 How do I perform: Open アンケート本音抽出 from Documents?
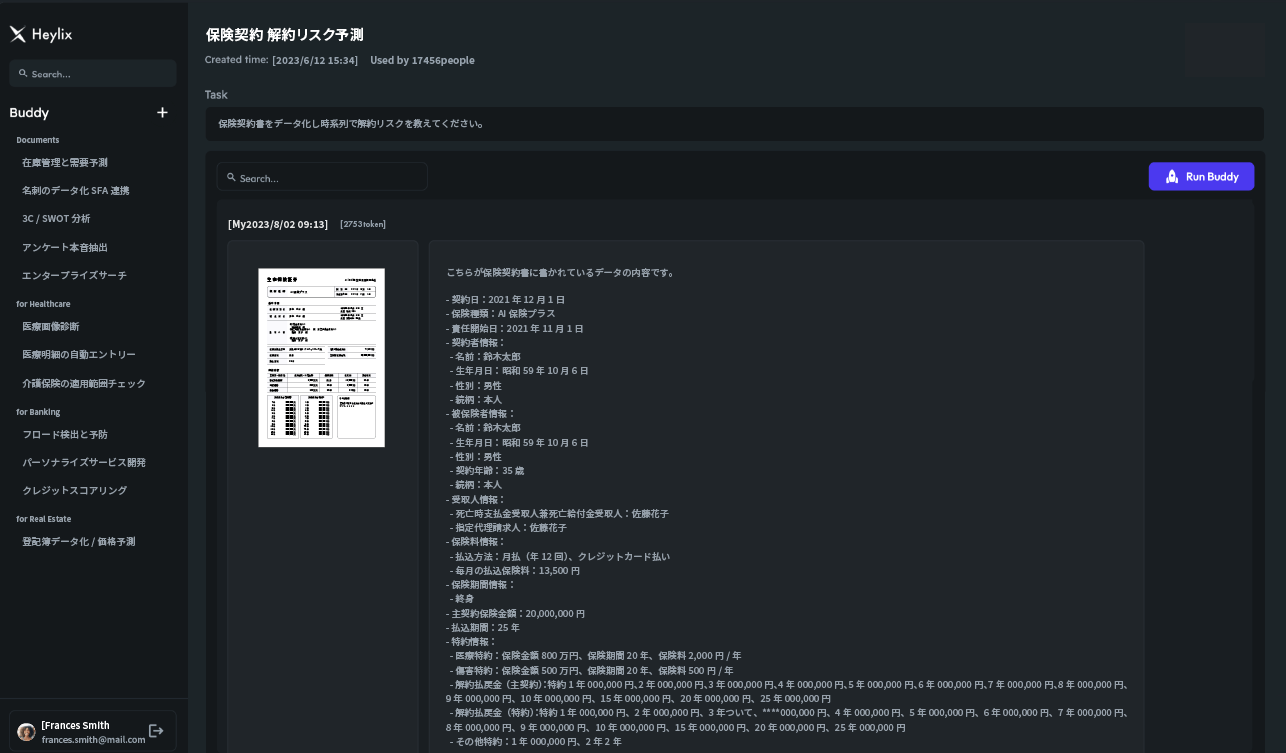tap(65, 247)
